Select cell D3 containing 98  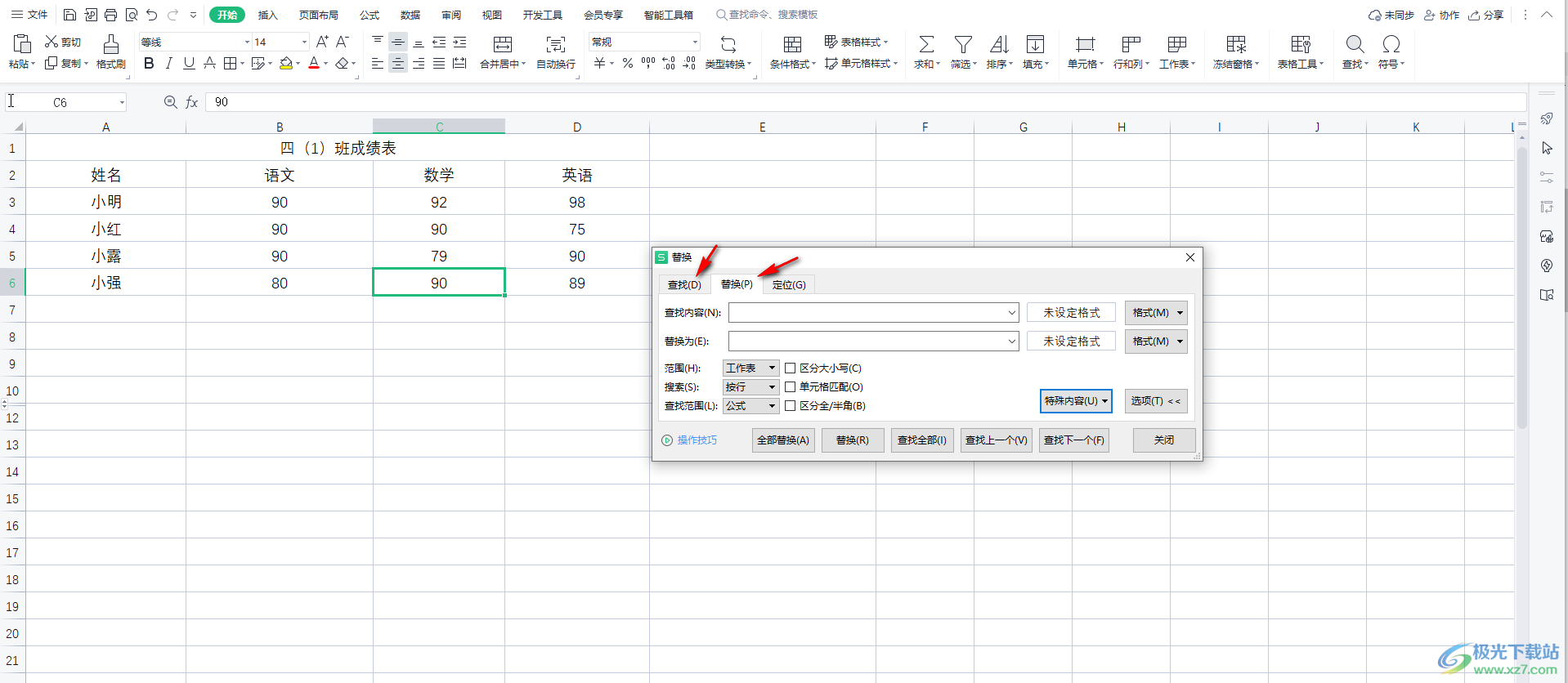pyautogui.click(x=577, y=202)
